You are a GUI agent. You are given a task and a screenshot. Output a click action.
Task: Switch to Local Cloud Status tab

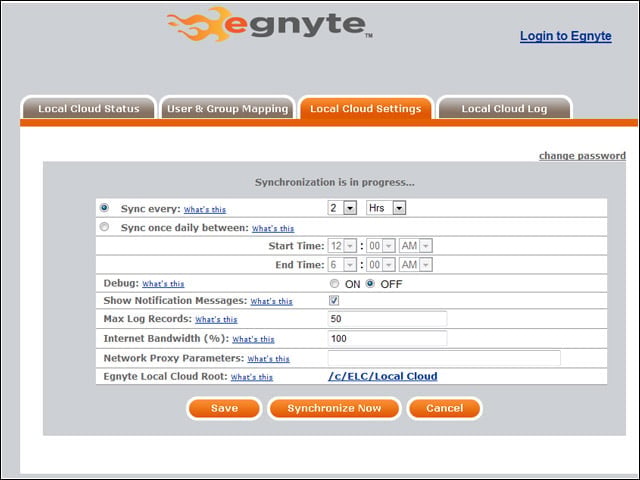pos(89,108)
